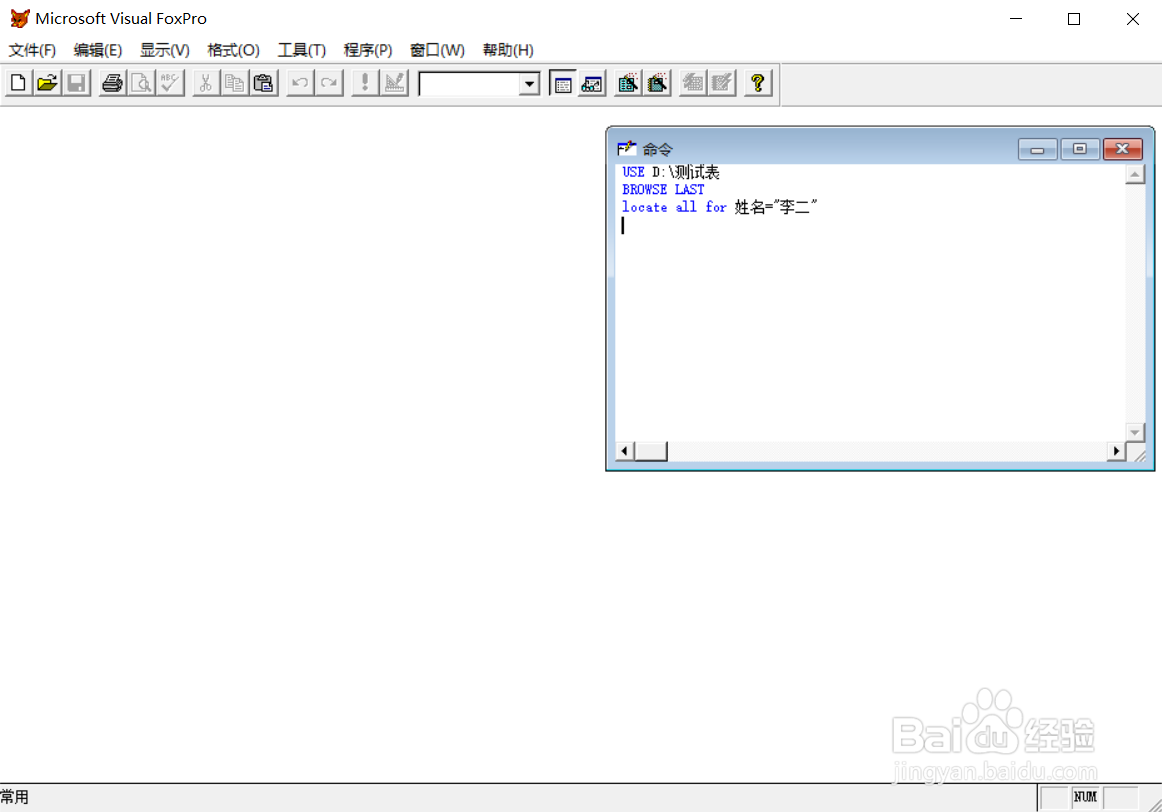
Task: Open the 格式(O) menu
Action: coord(233,50)
